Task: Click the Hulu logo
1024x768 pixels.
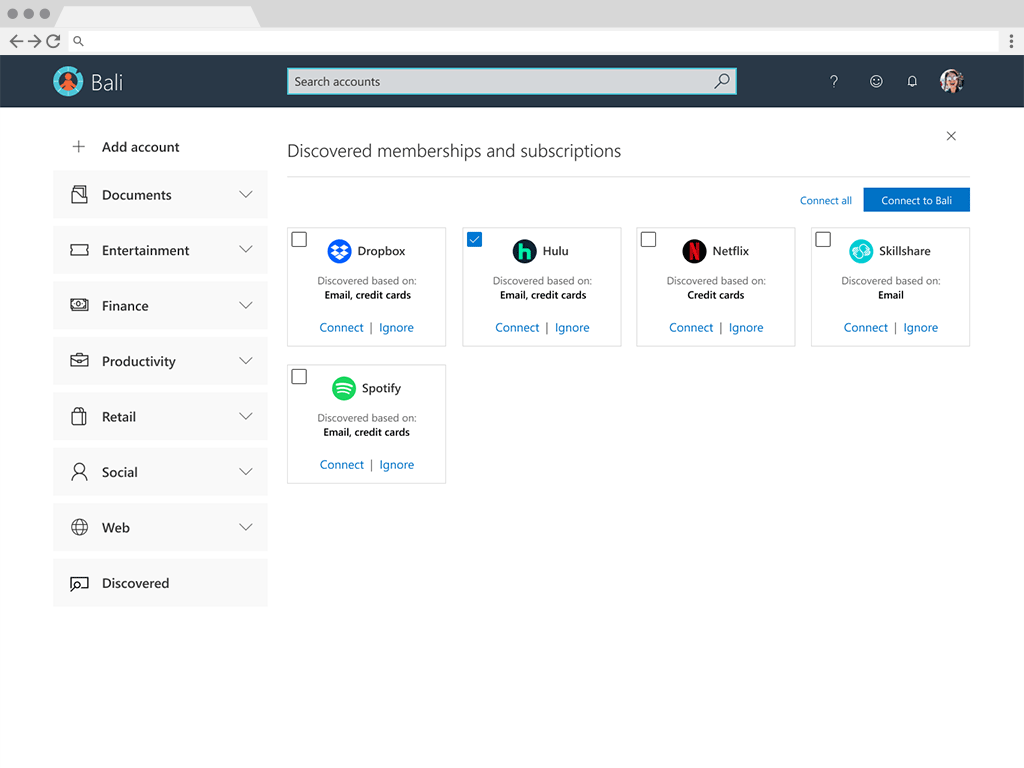Action: (524, 251)
